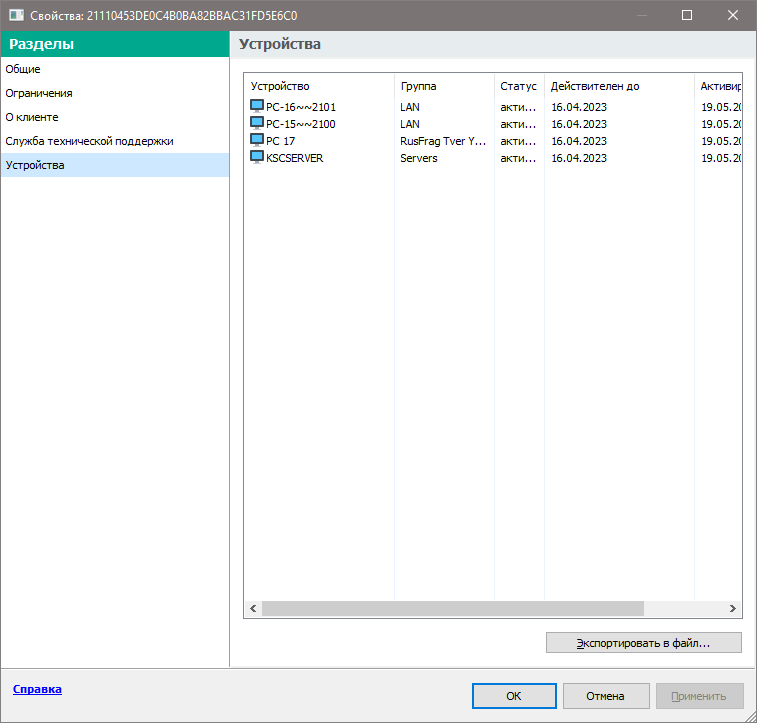Click the Отмена button

(x=606, y=696)
